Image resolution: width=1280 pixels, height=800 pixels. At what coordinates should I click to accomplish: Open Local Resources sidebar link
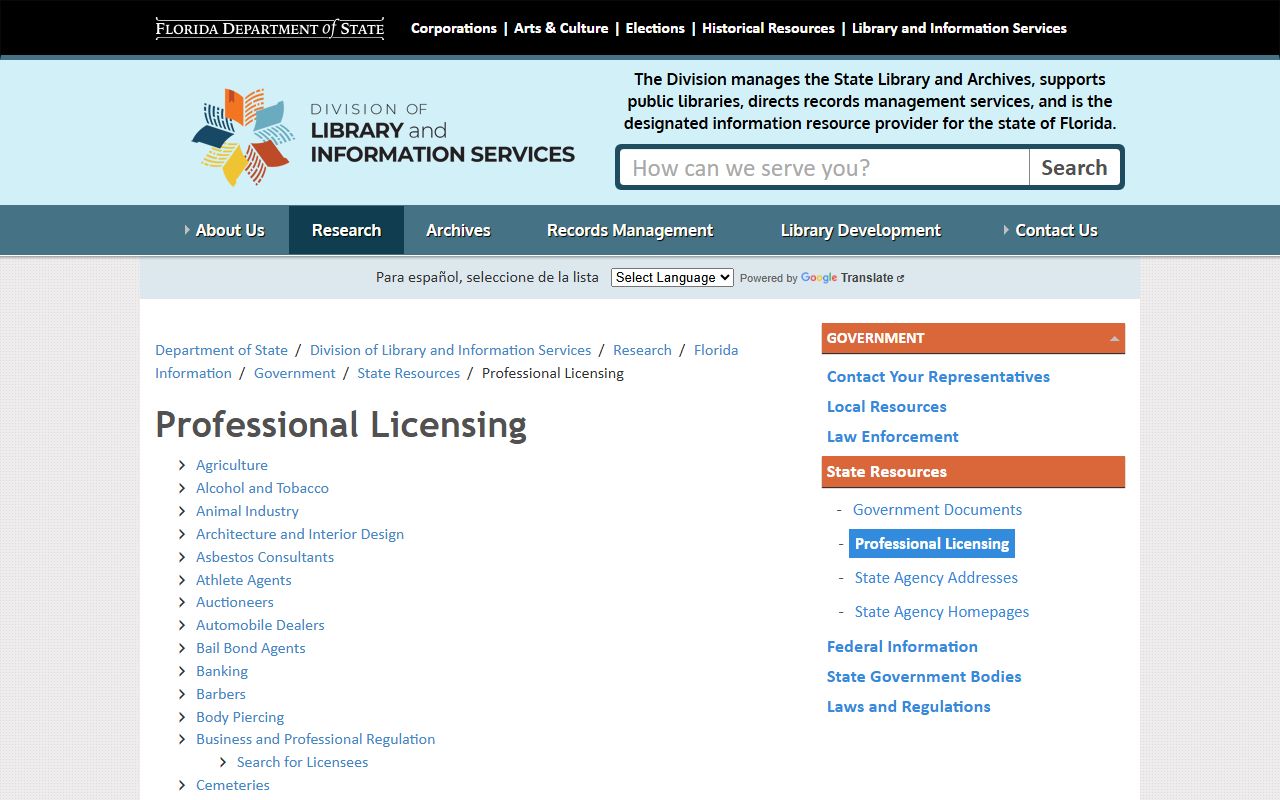[886, 407]
